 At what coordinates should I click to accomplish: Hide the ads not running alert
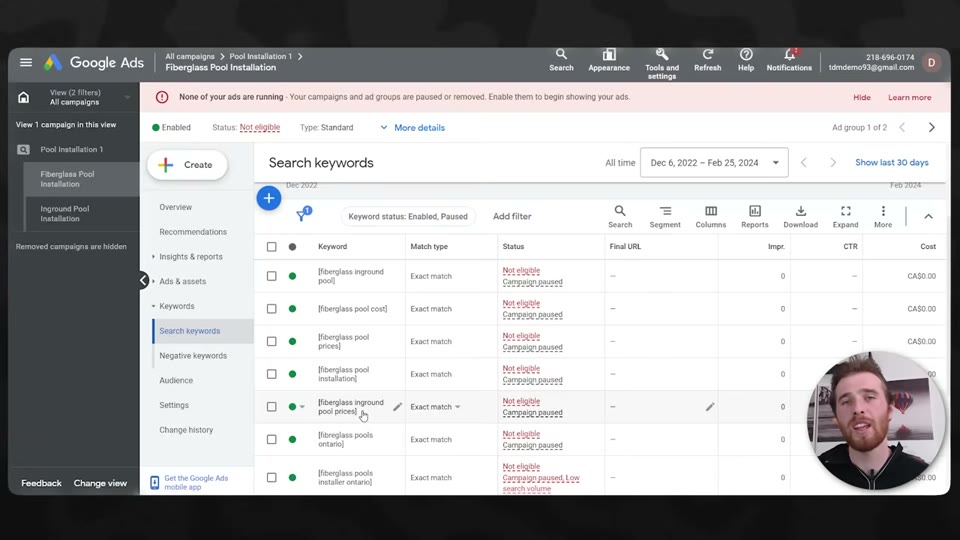[x=861, y=97]
